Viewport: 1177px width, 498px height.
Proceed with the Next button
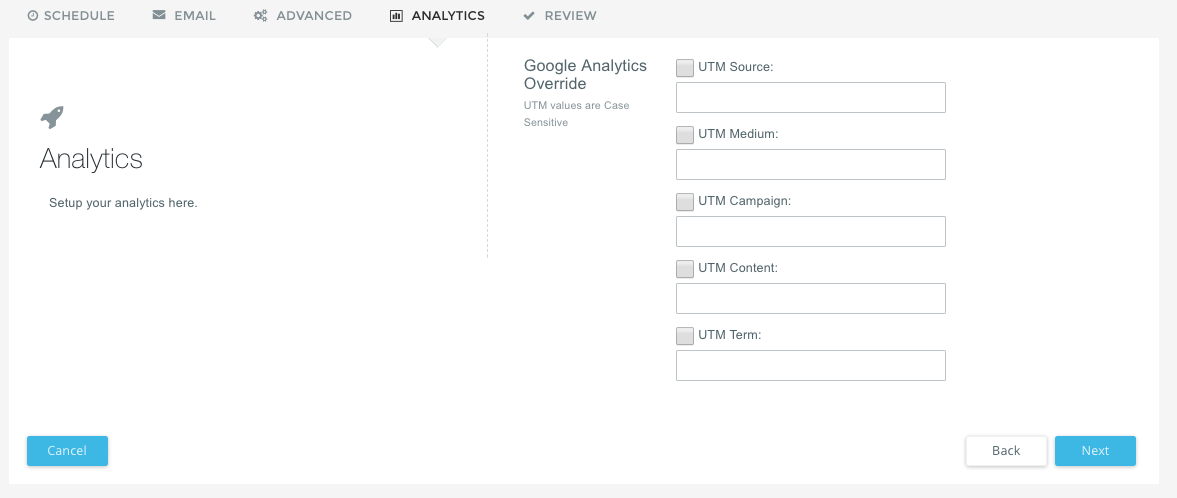[1095, 451]
